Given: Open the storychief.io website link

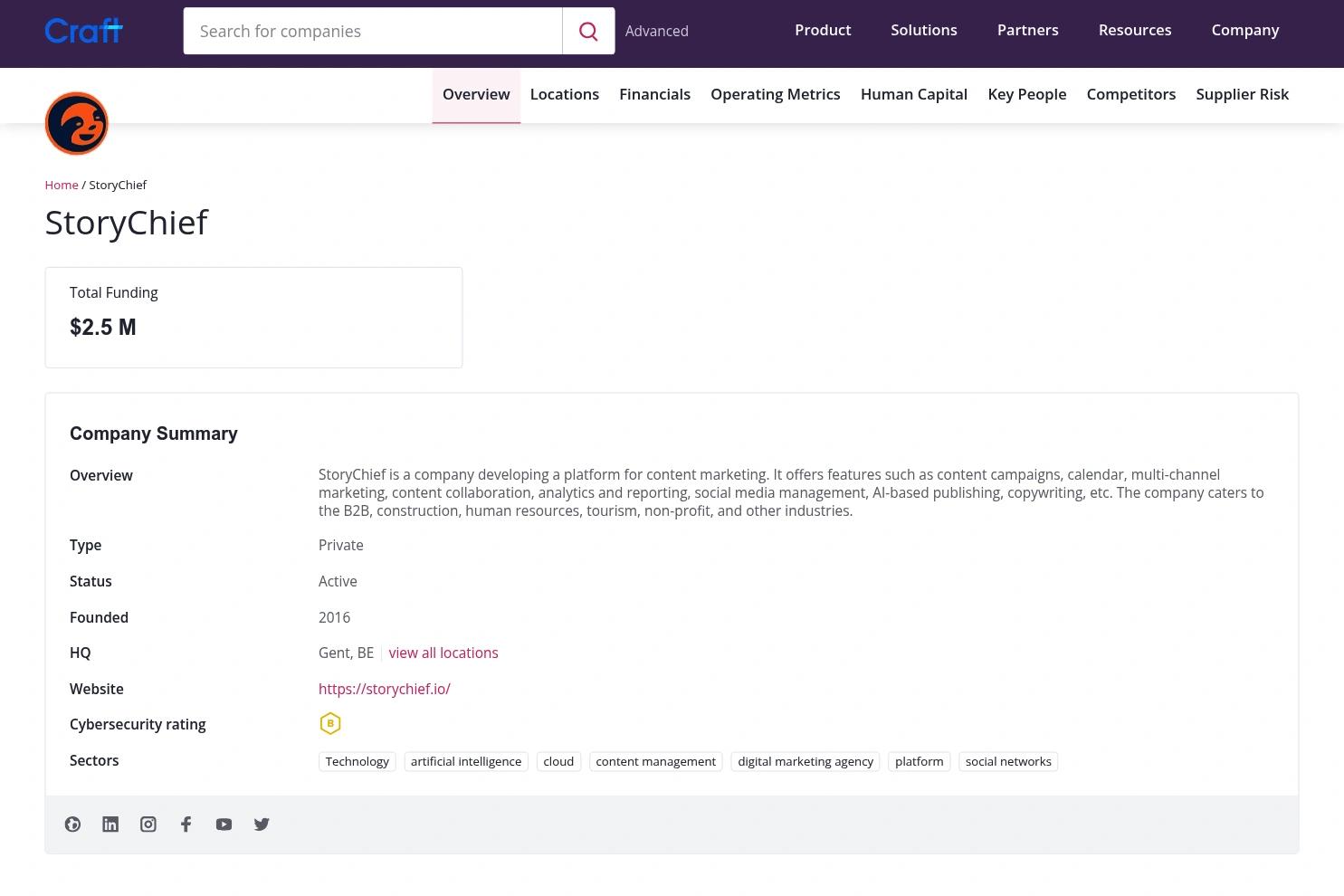Looking at the screenshot, I should pos(385,689).
